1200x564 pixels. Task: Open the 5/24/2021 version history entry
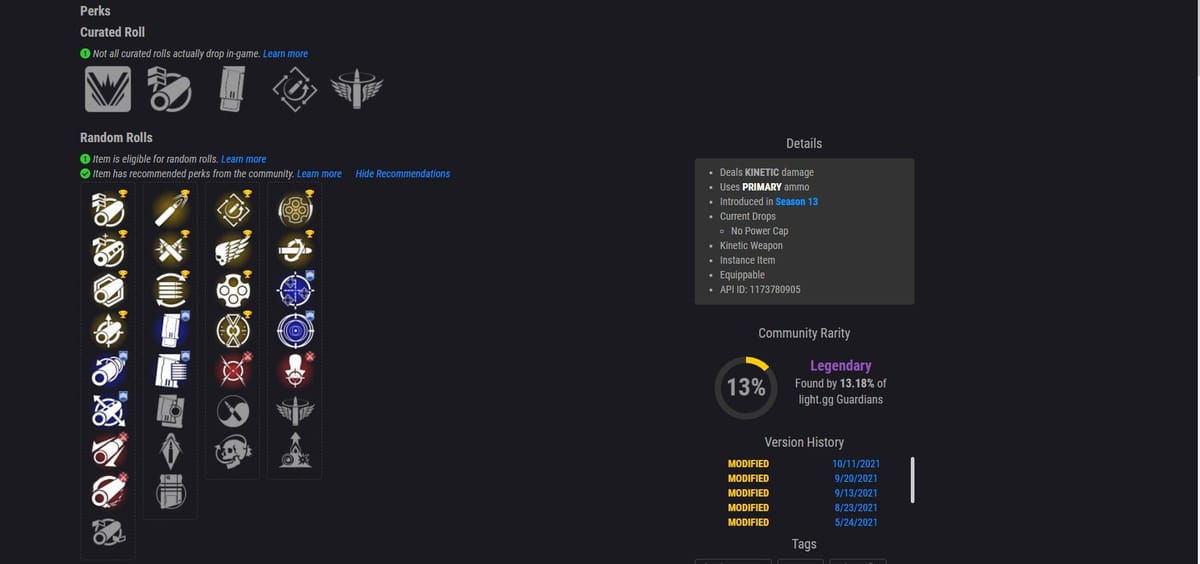(x=855, y=522)
